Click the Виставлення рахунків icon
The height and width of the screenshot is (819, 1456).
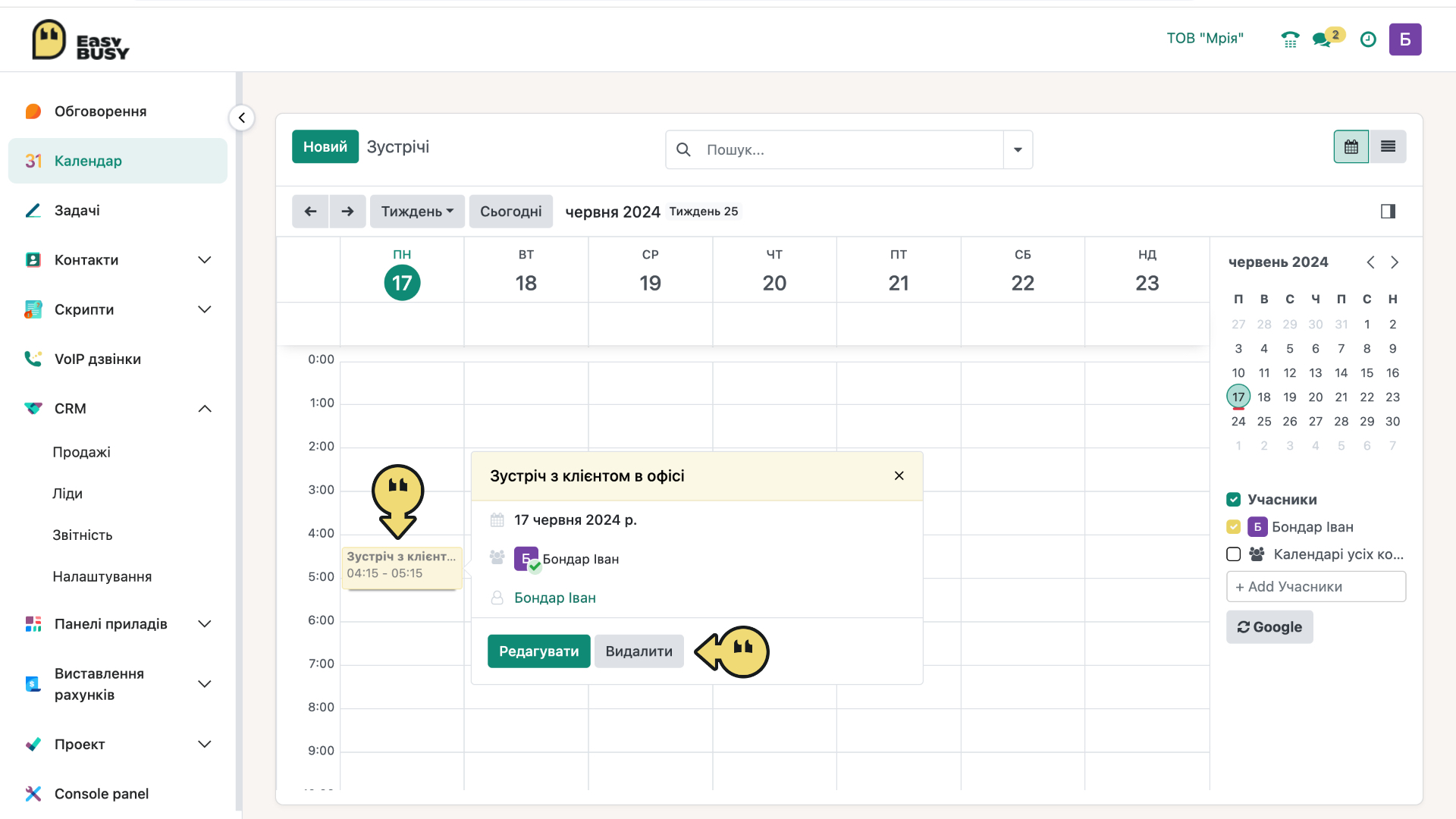pos(33,684)
